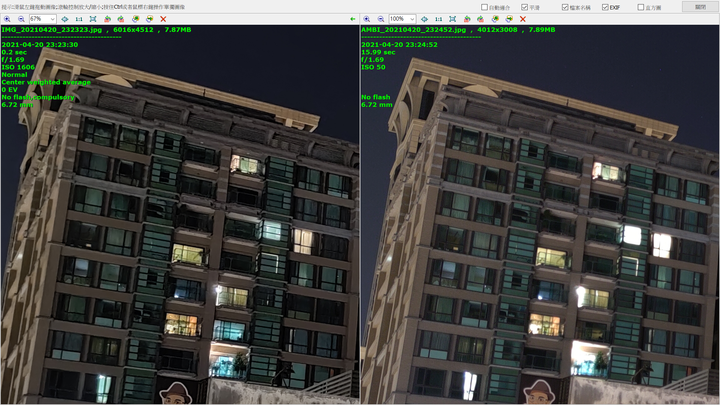
Task: Fit left image to panel width
Action: [65, 19]
